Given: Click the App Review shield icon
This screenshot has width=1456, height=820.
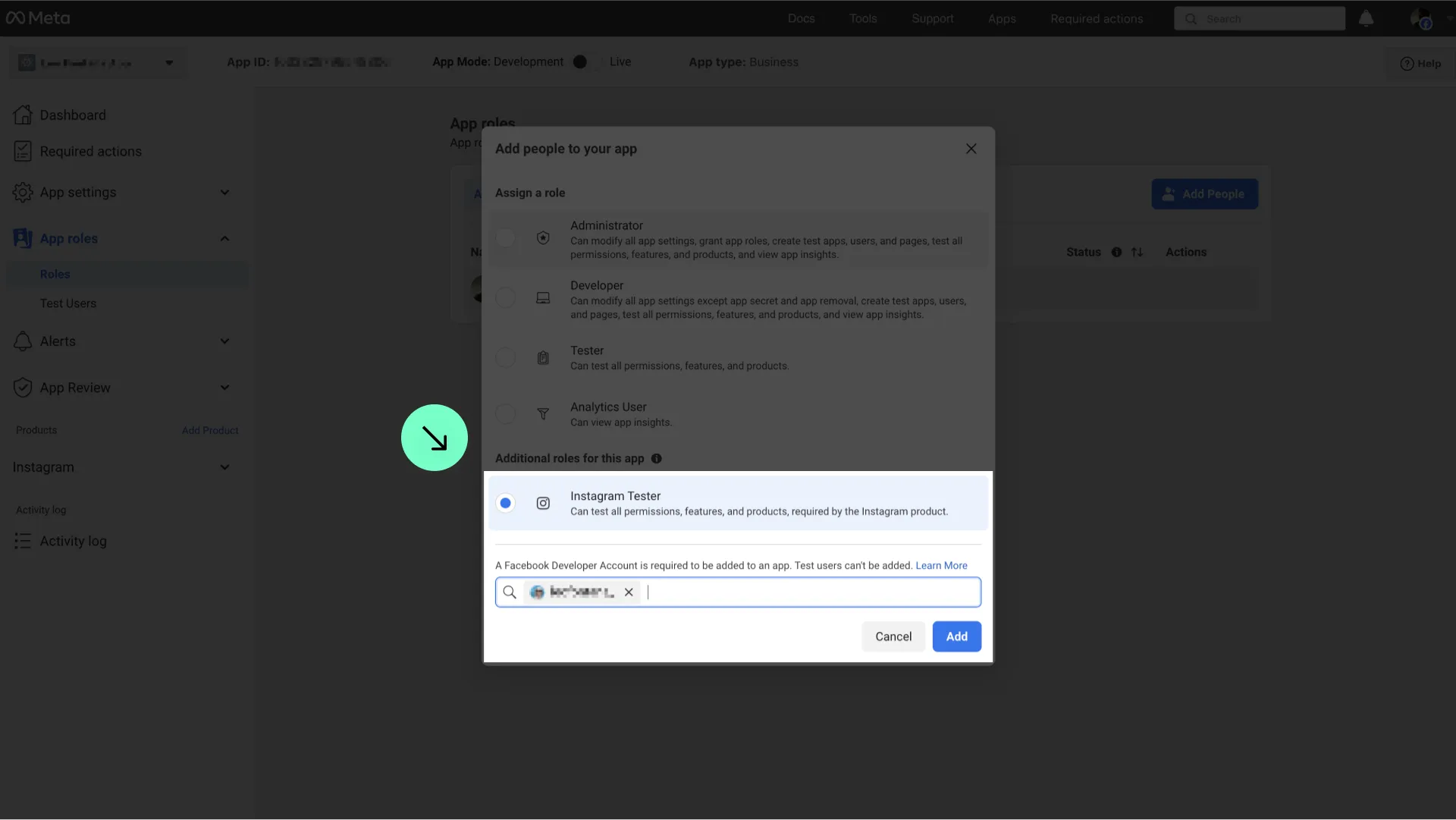Looking at the screenshot, I should click(x=23, y=387).
